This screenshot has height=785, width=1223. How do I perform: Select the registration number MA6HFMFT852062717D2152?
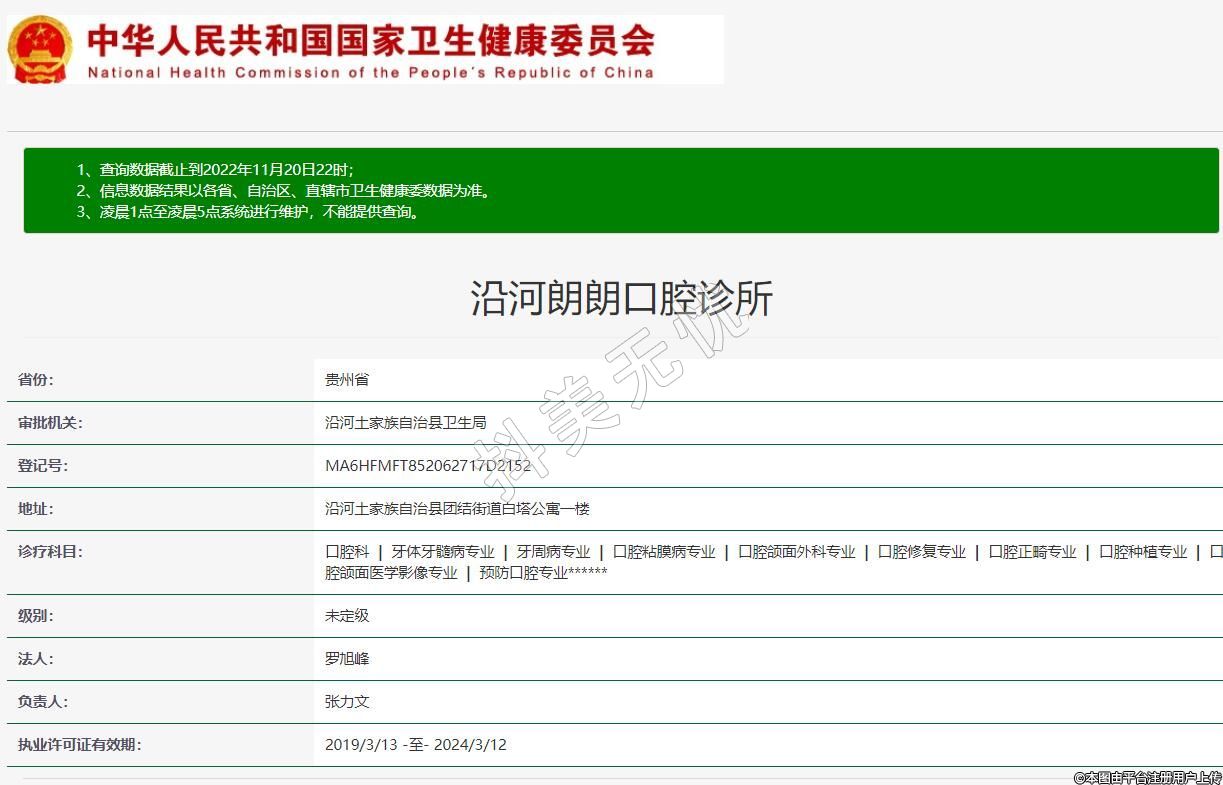[x=428, y=466]
